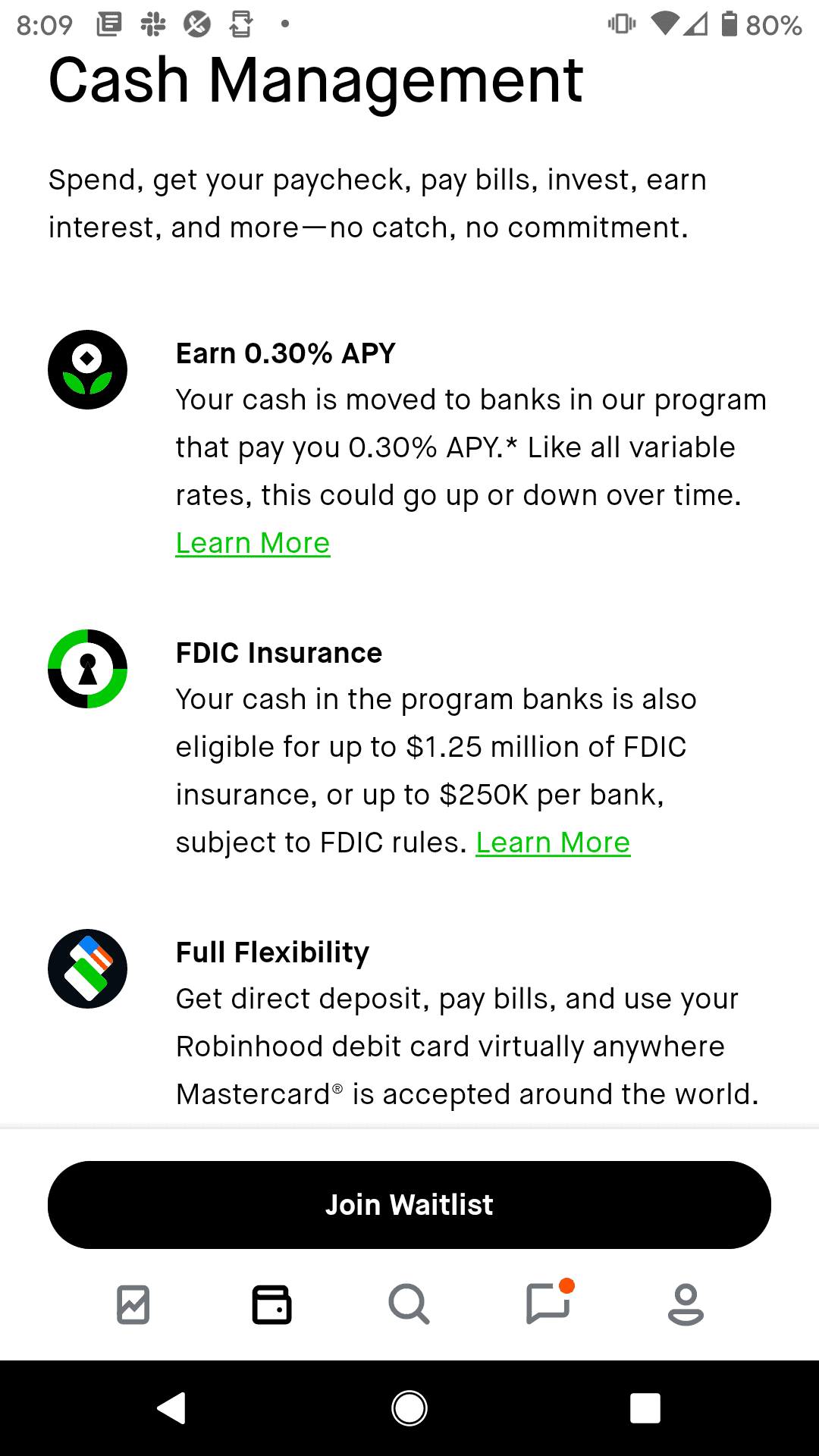Select the wallet Cash tab in bottom navigation
Screen dimensions: 819x1456
pos(272,1304)
